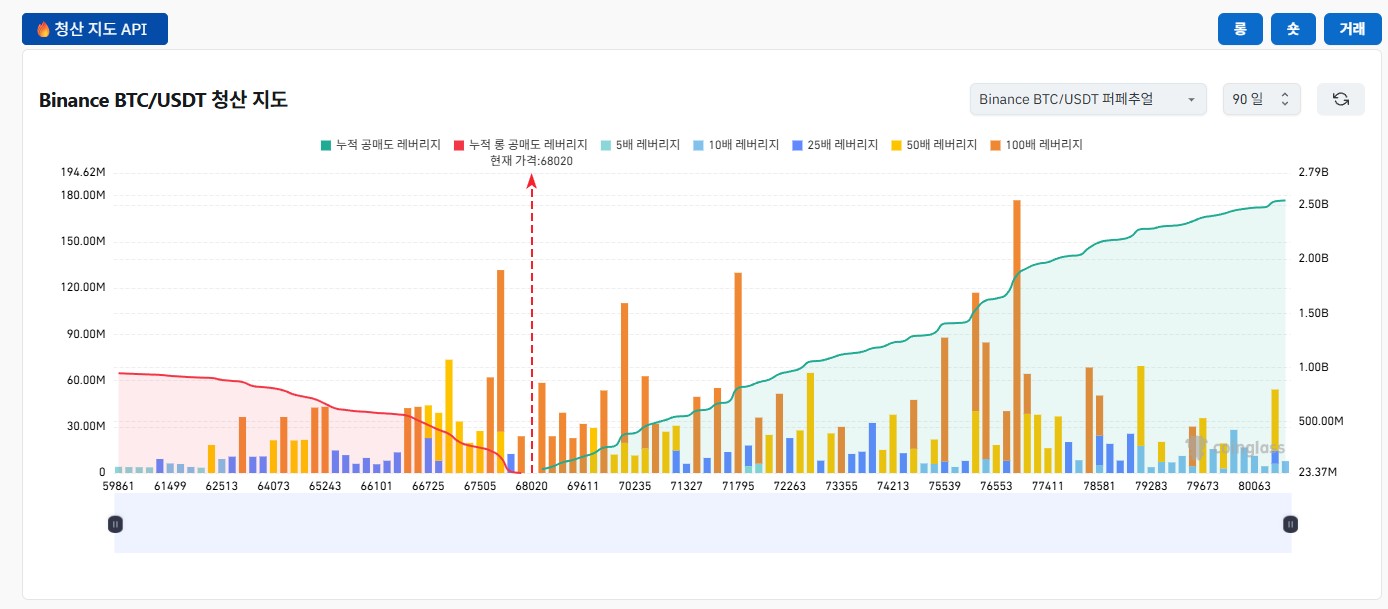The height and width of the screenshot is (609, 1388).
Task: Click the 66101 x-axis label
Action: pos(376,486)
